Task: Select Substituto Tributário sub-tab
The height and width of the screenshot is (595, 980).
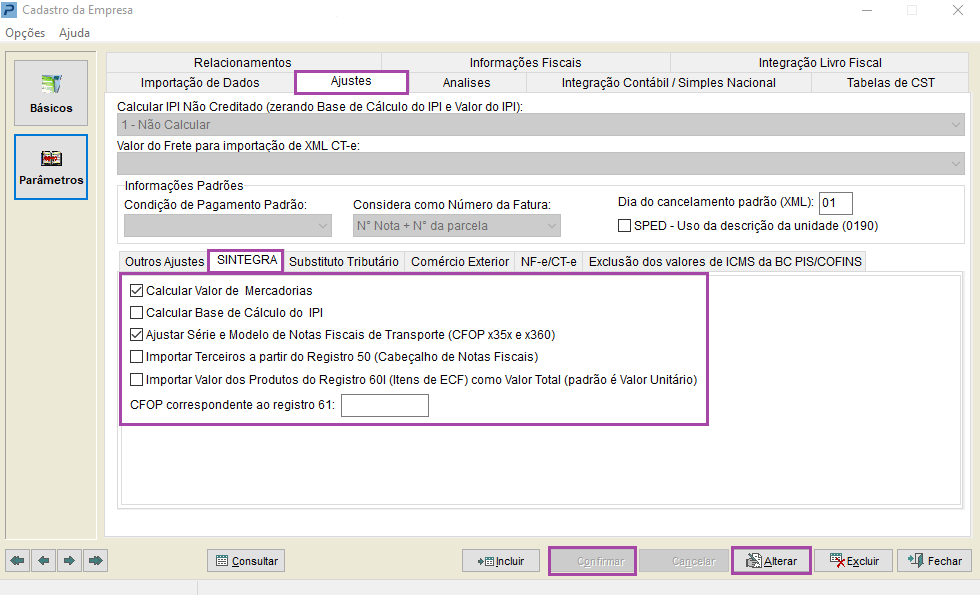Action: pos(344,261)
